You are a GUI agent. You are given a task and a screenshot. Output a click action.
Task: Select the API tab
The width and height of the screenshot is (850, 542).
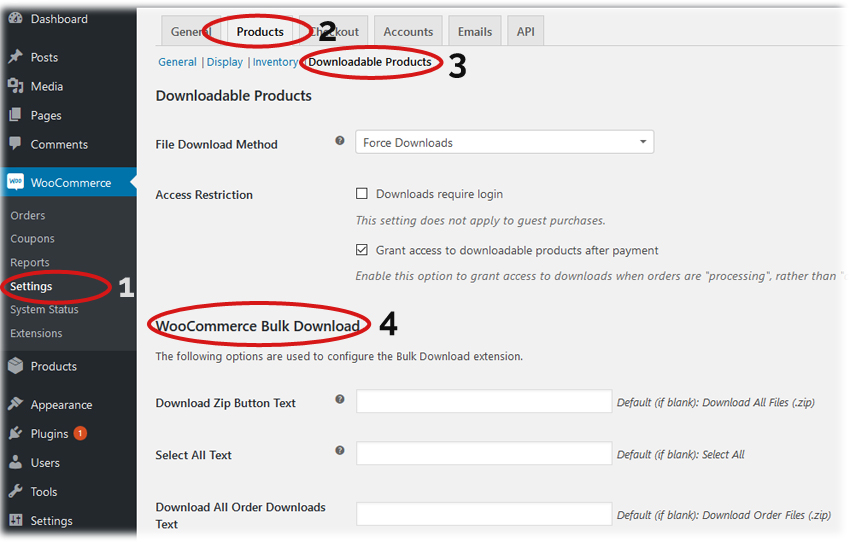coord(525,32)
